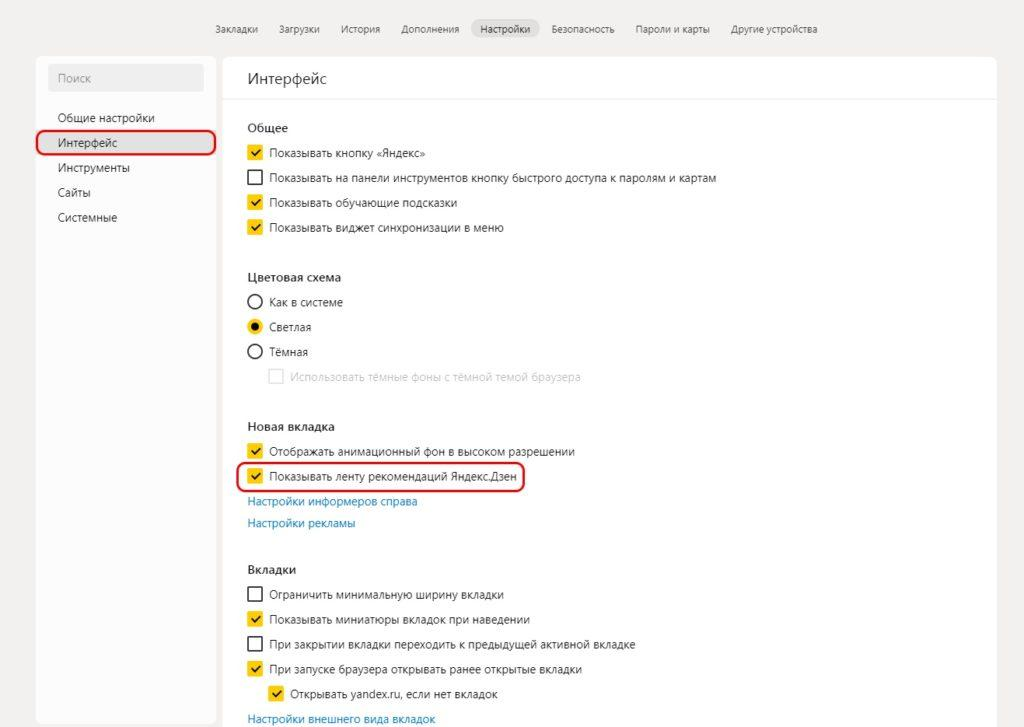The width and height of the screenshot is (1024, 727).
Task: Click the Вкладки section heading
Action: click(x=272, y=570)
